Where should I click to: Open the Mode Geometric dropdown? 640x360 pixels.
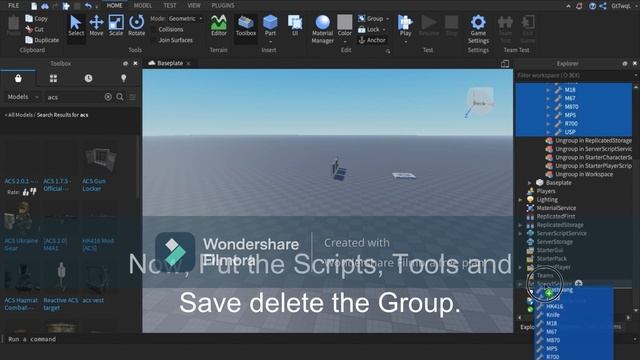[186, 19]
